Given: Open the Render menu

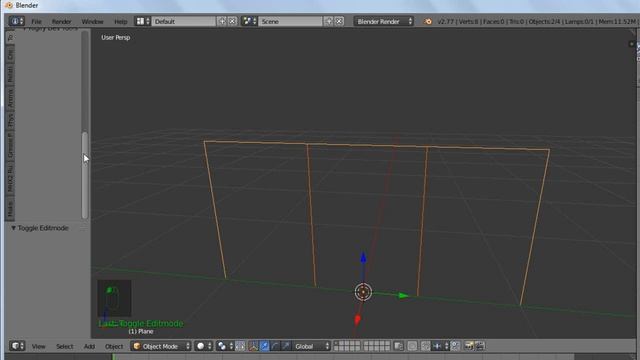Looking at the screenshot, I should coord(61,21).
